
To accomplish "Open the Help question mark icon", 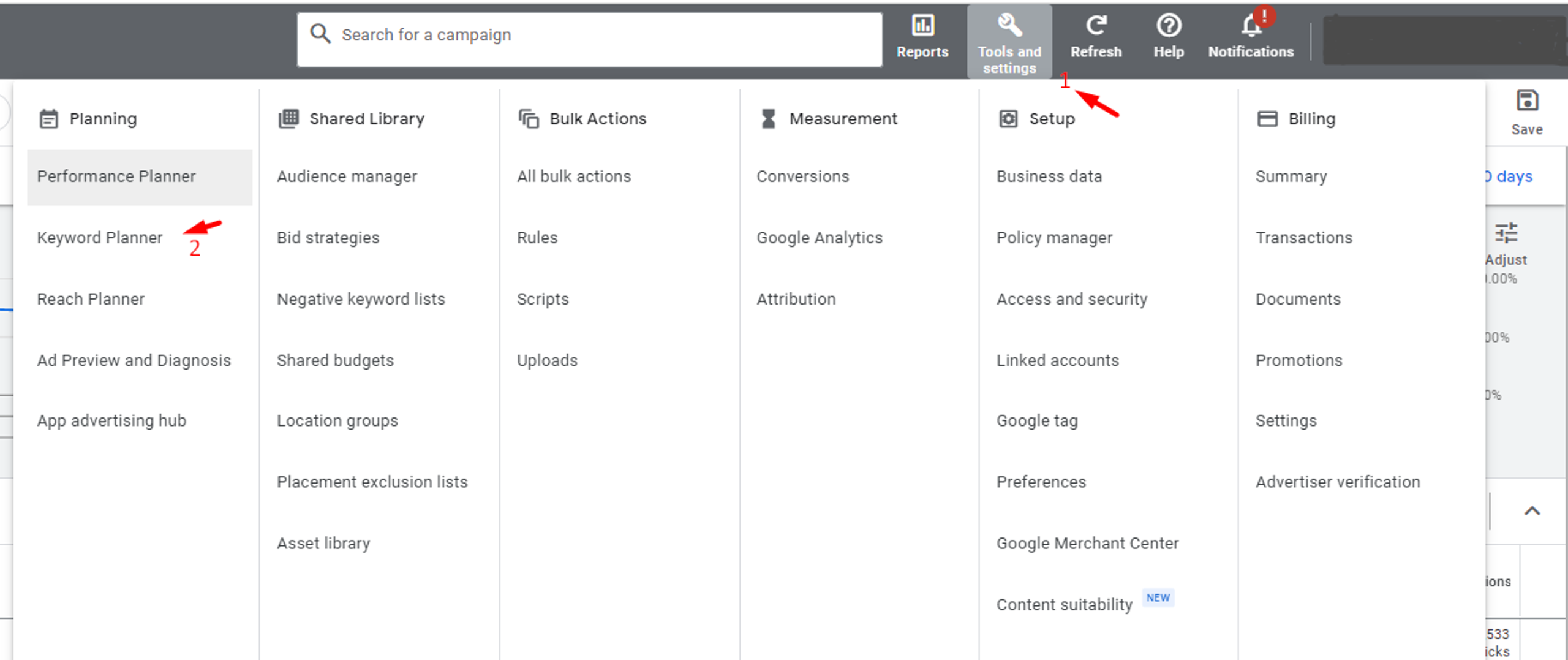I will [1169, 26].
